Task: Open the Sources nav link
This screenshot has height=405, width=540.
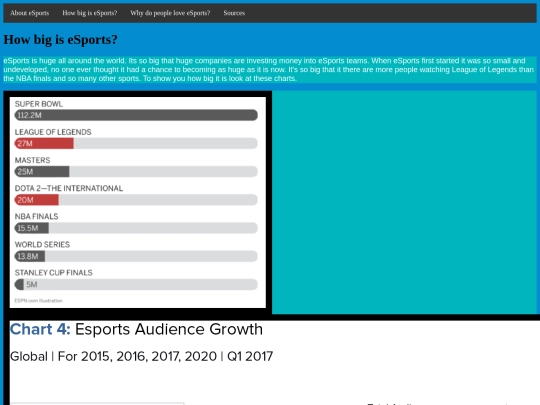Action: point(234,13)
